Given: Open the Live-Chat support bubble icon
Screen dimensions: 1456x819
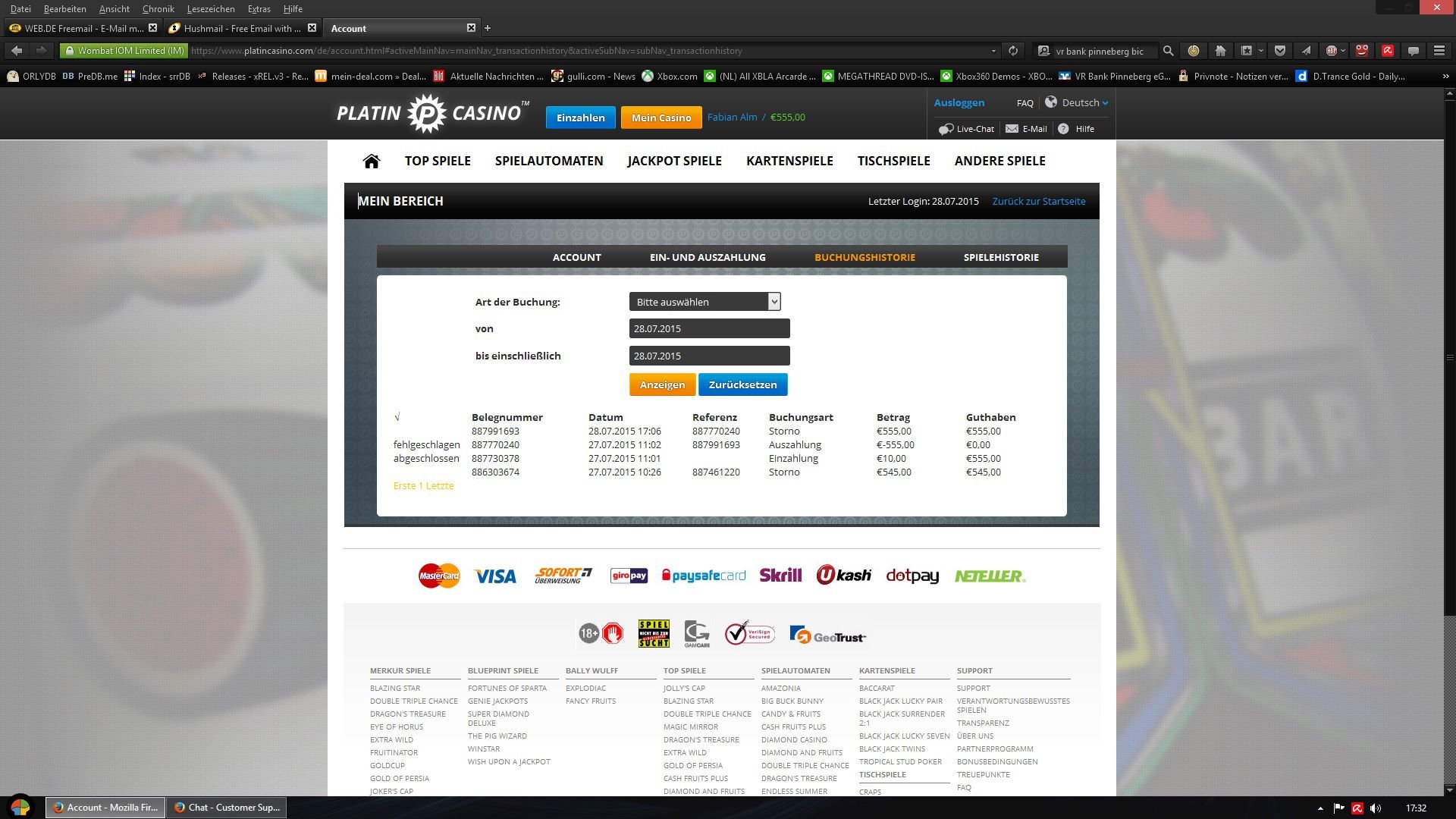Looking at the screenshot, I should coord(946,129).
